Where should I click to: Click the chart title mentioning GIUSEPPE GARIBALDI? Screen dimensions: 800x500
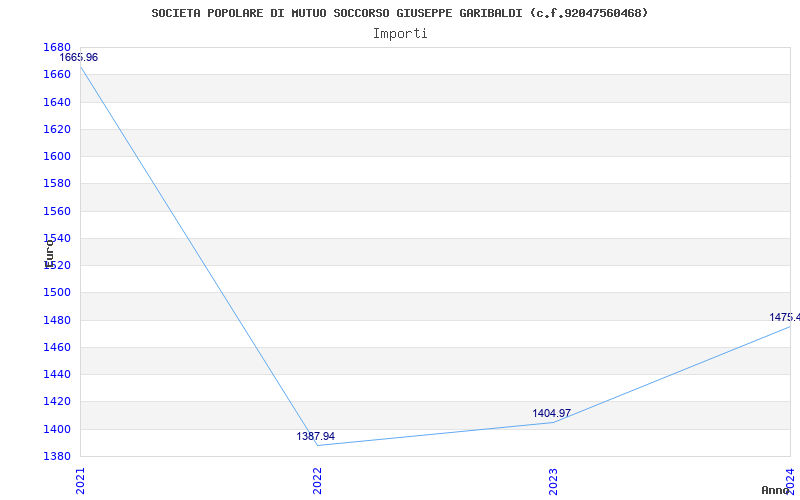[x=399, y=13]
